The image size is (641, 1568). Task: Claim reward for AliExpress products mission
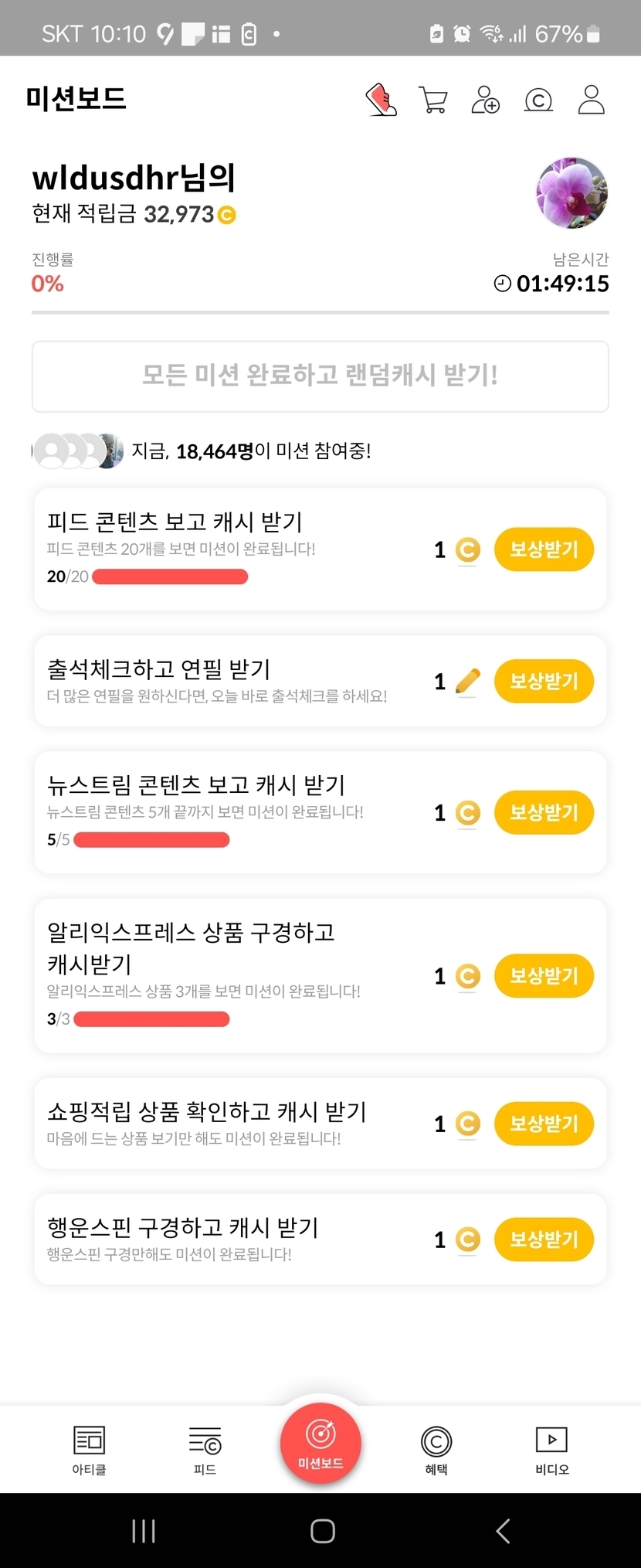point(544,976)
